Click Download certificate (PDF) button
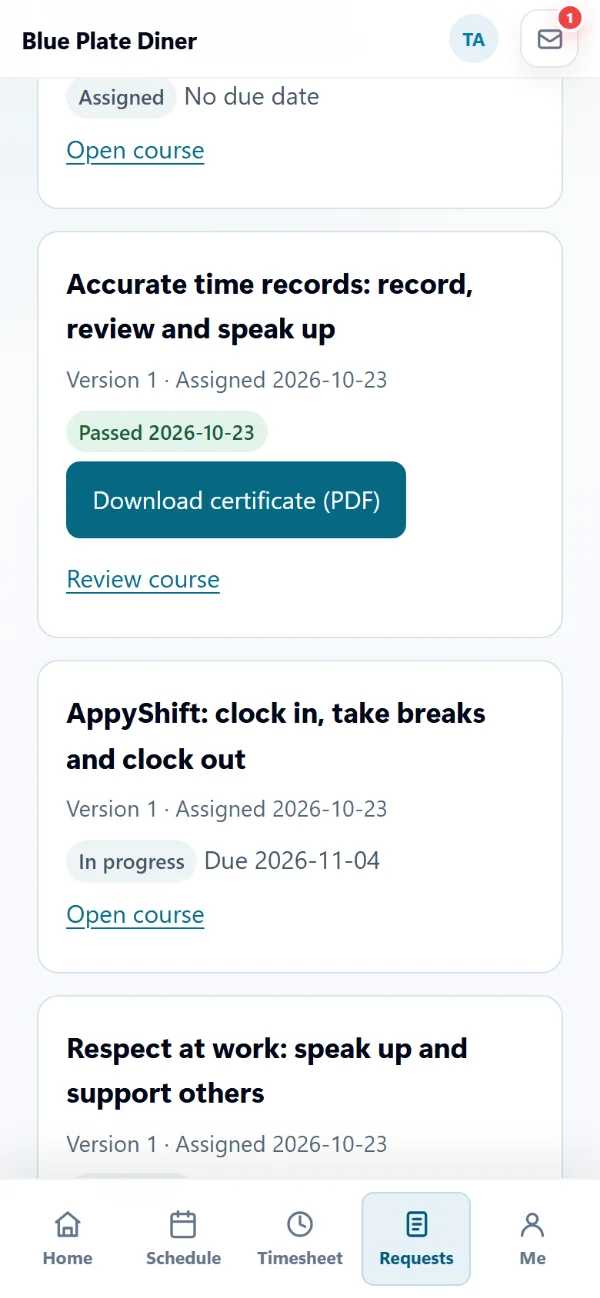The width and height of the screenshot is (600, 1298). tap(236, 500)
